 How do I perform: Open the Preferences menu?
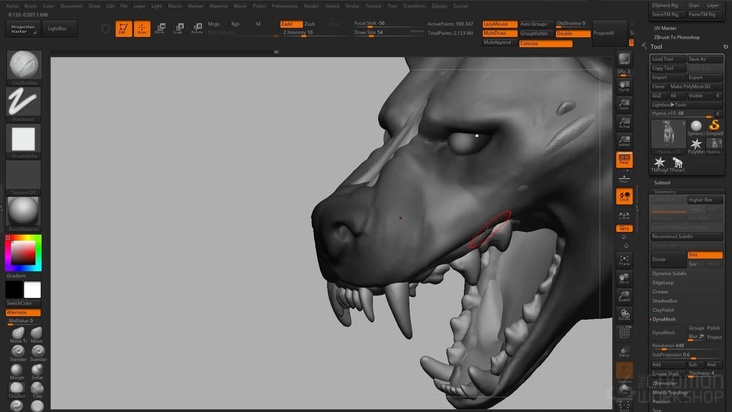tap(285, 6)
